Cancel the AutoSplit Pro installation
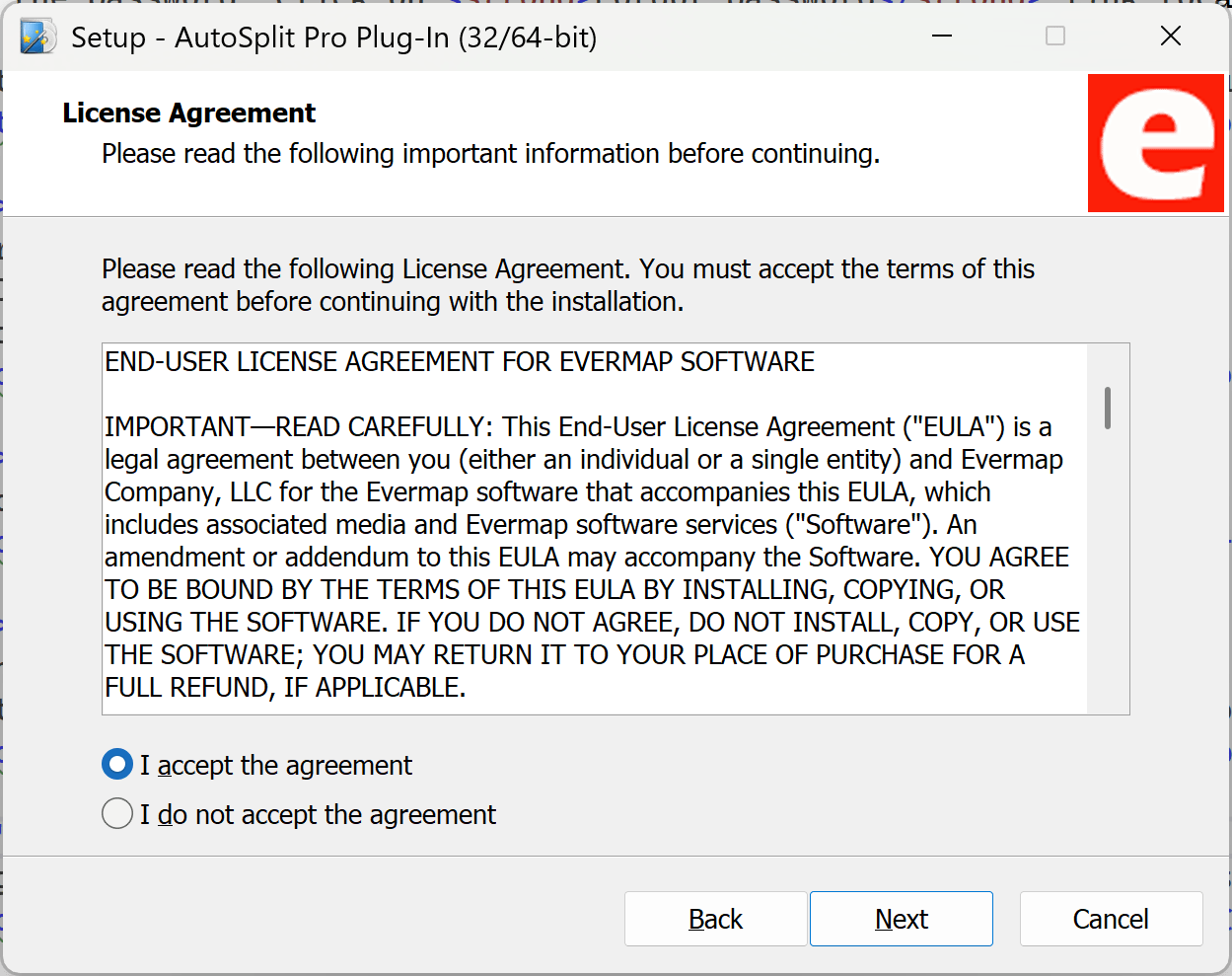This screenshot has width=1232, height=976. pyautogui.click(x=1110, y=918)
